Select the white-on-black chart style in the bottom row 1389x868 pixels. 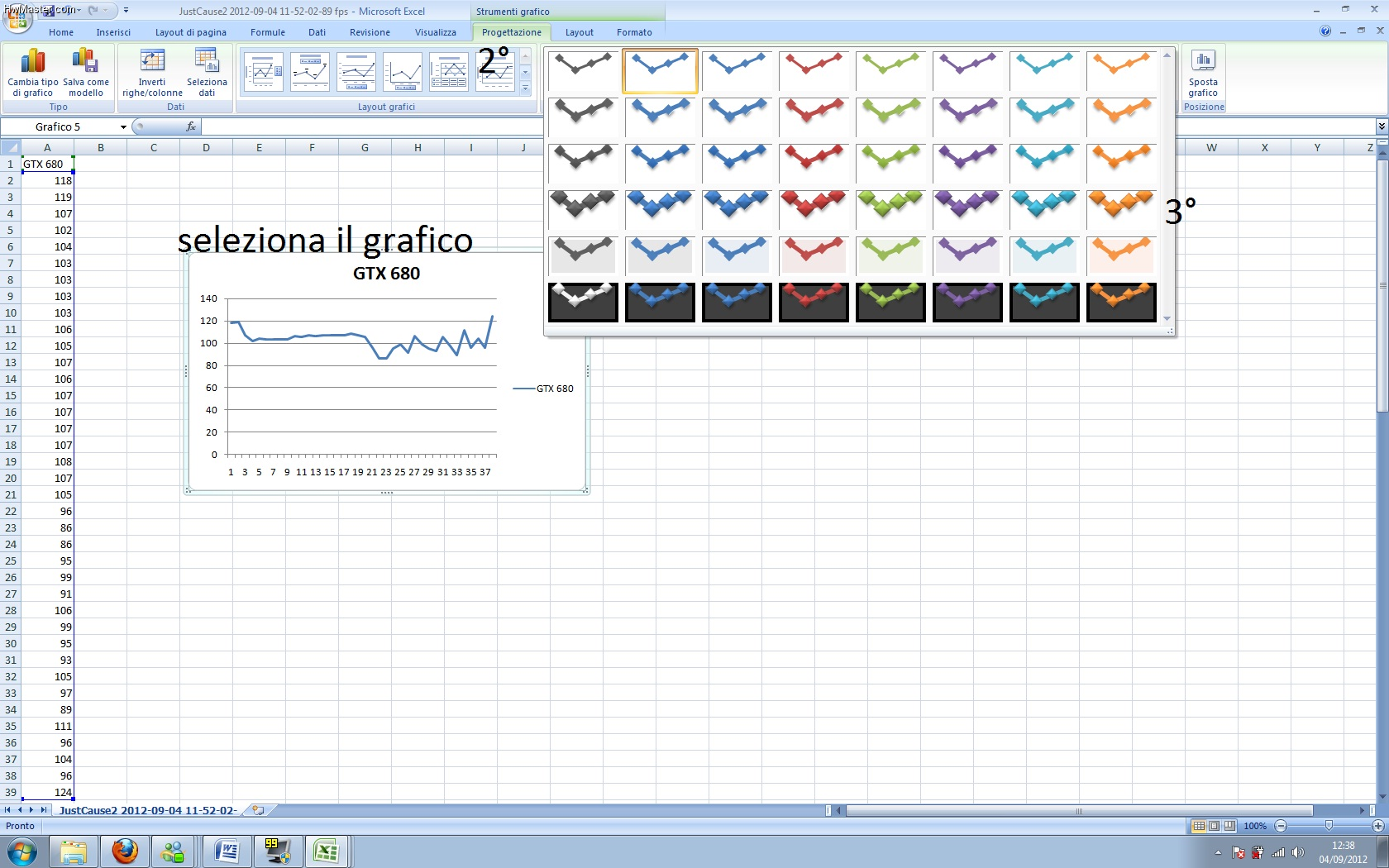[x=583, y=302]
